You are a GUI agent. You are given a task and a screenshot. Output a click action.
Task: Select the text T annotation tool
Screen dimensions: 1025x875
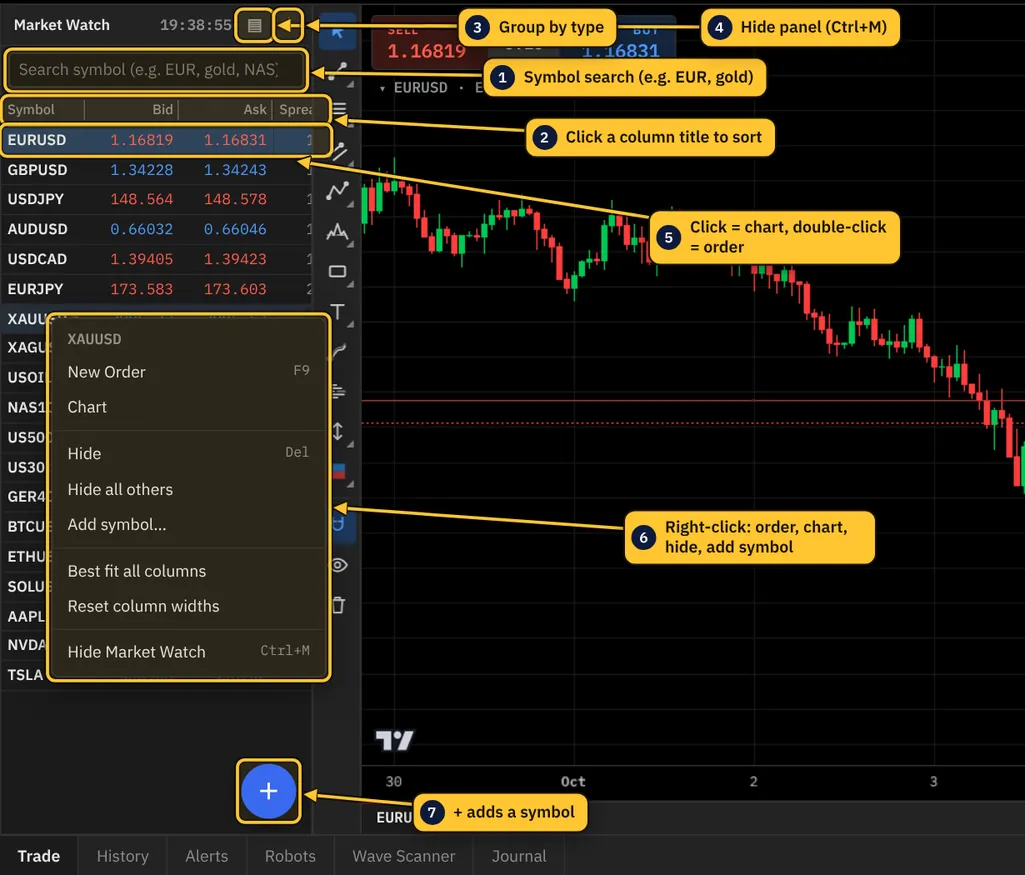[337, 312]
